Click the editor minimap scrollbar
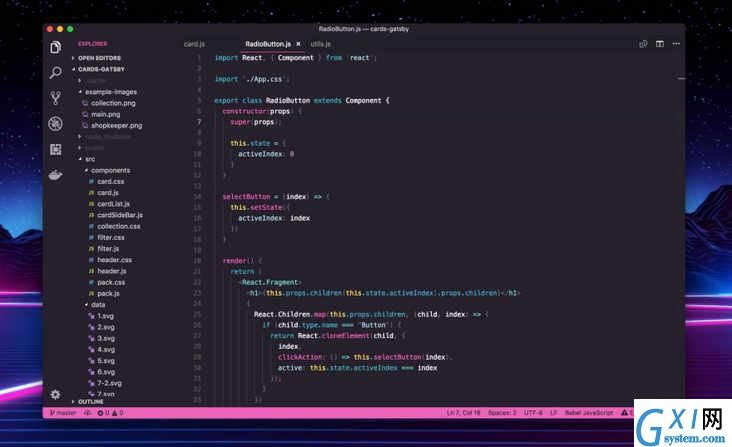732x447 pixels. click(x=681, y=78)
